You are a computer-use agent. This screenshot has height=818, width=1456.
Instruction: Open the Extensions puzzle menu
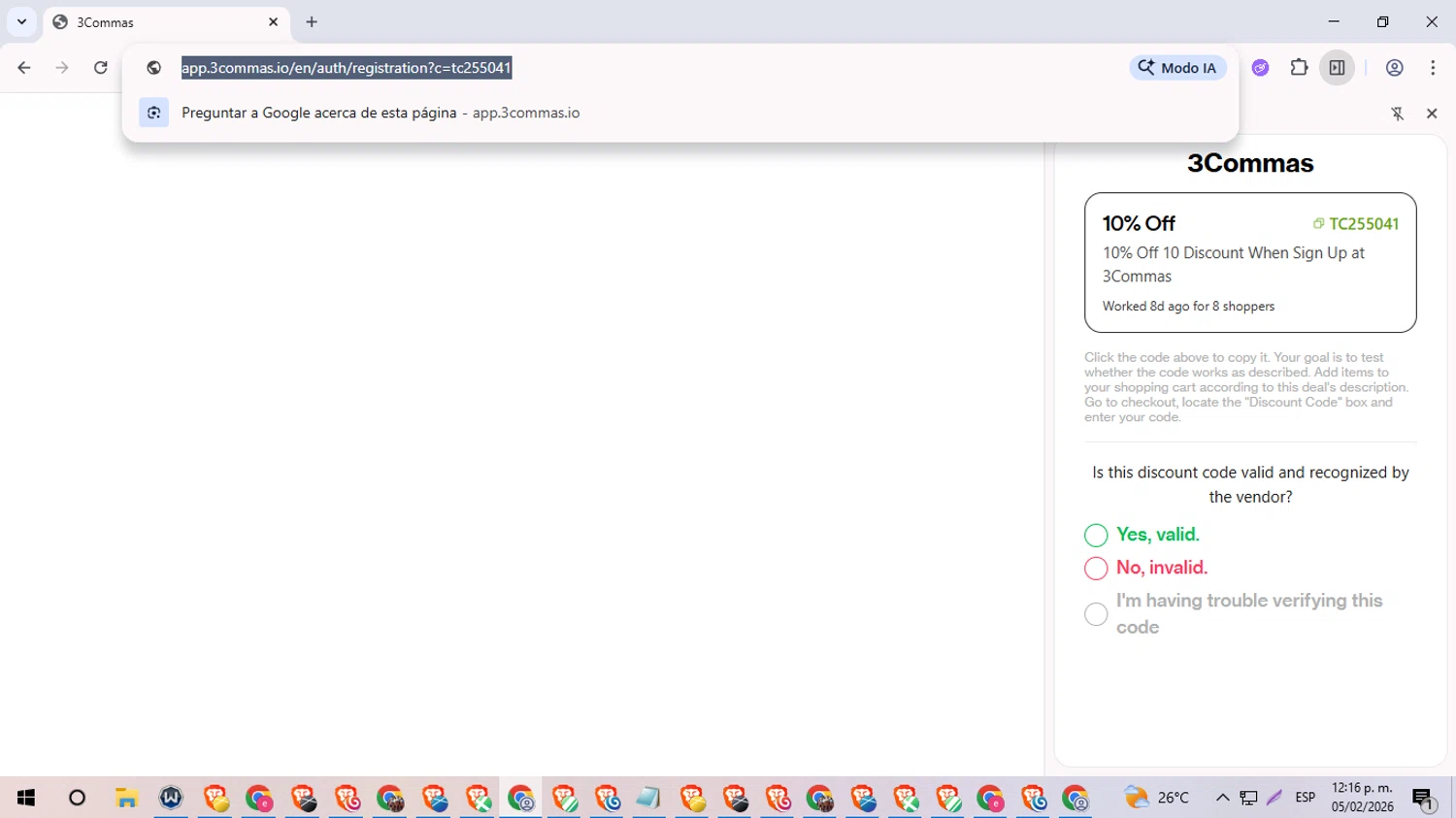coord(1299,68)
